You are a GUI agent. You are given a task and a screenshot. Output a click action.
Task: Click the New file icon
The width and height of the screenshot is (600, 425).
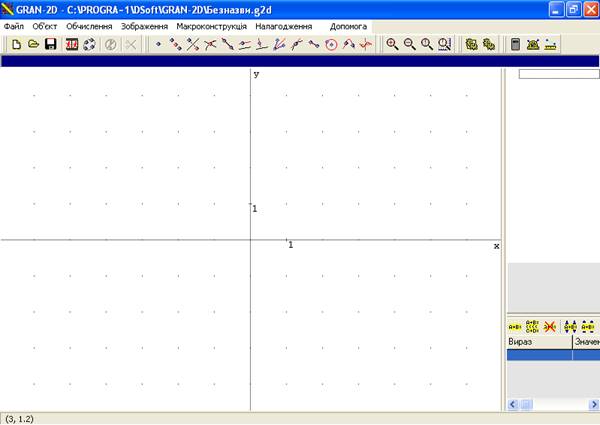click(16, 44)
